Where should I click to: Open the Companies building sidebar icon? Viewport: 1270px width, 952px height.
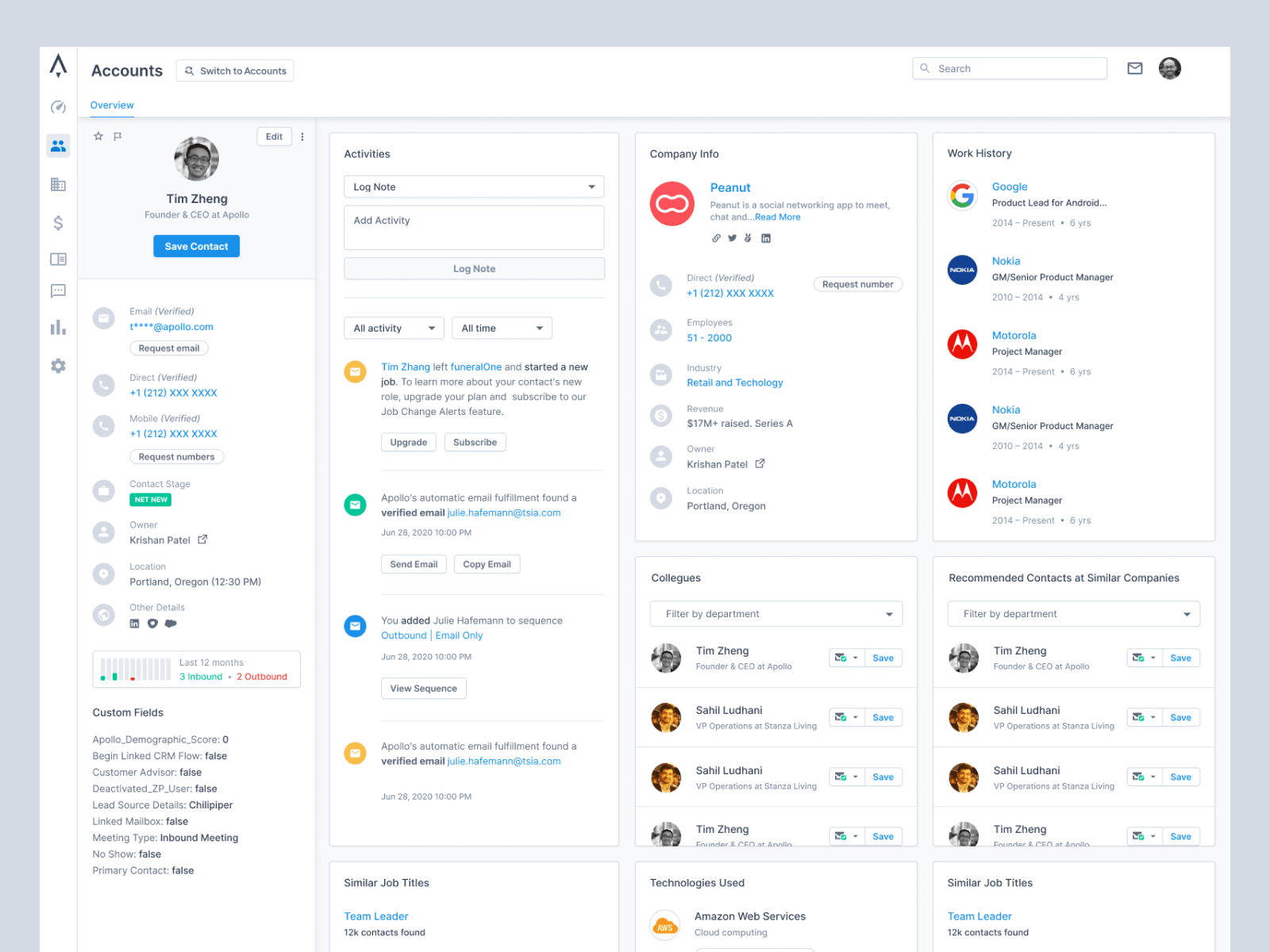[58, 184]
